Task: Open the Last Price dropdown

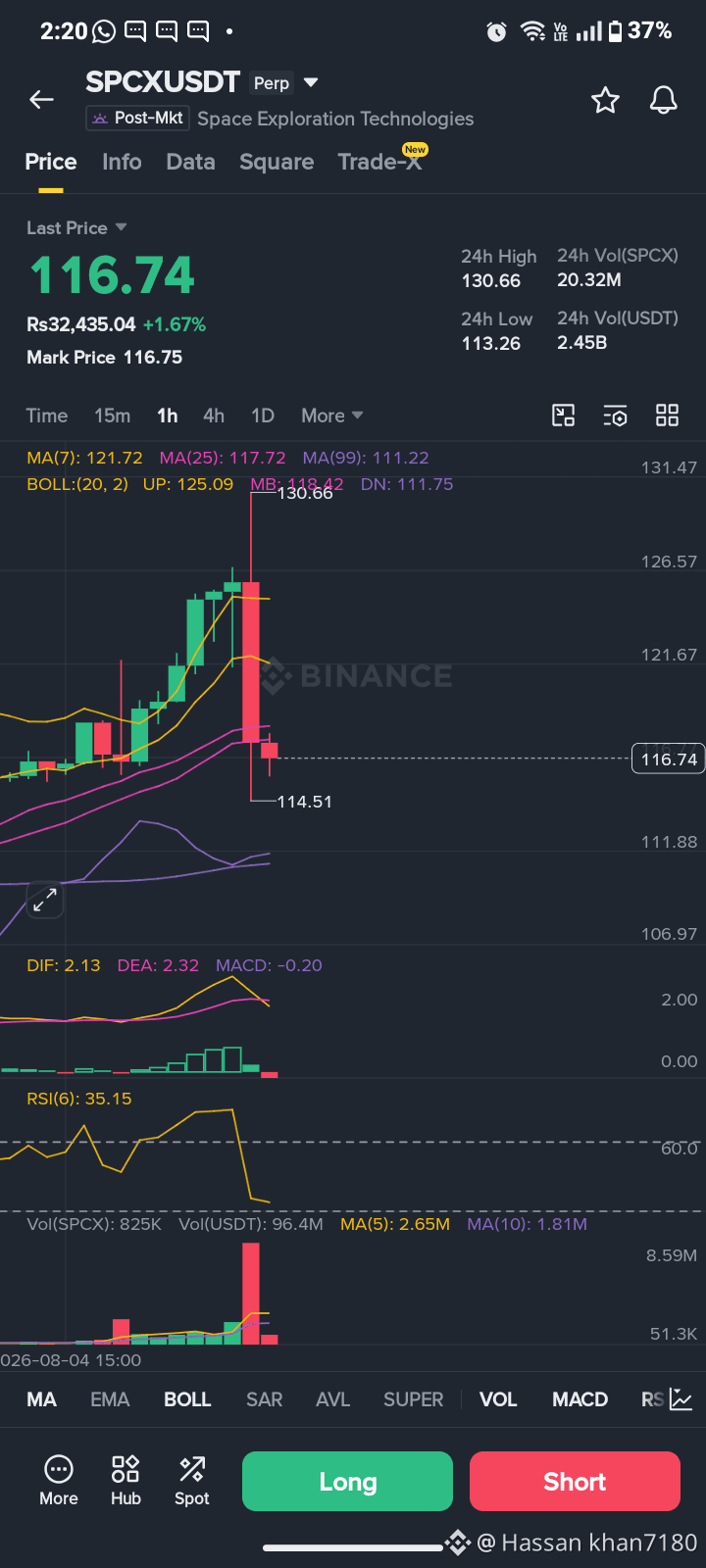Action: coord(76,227)
